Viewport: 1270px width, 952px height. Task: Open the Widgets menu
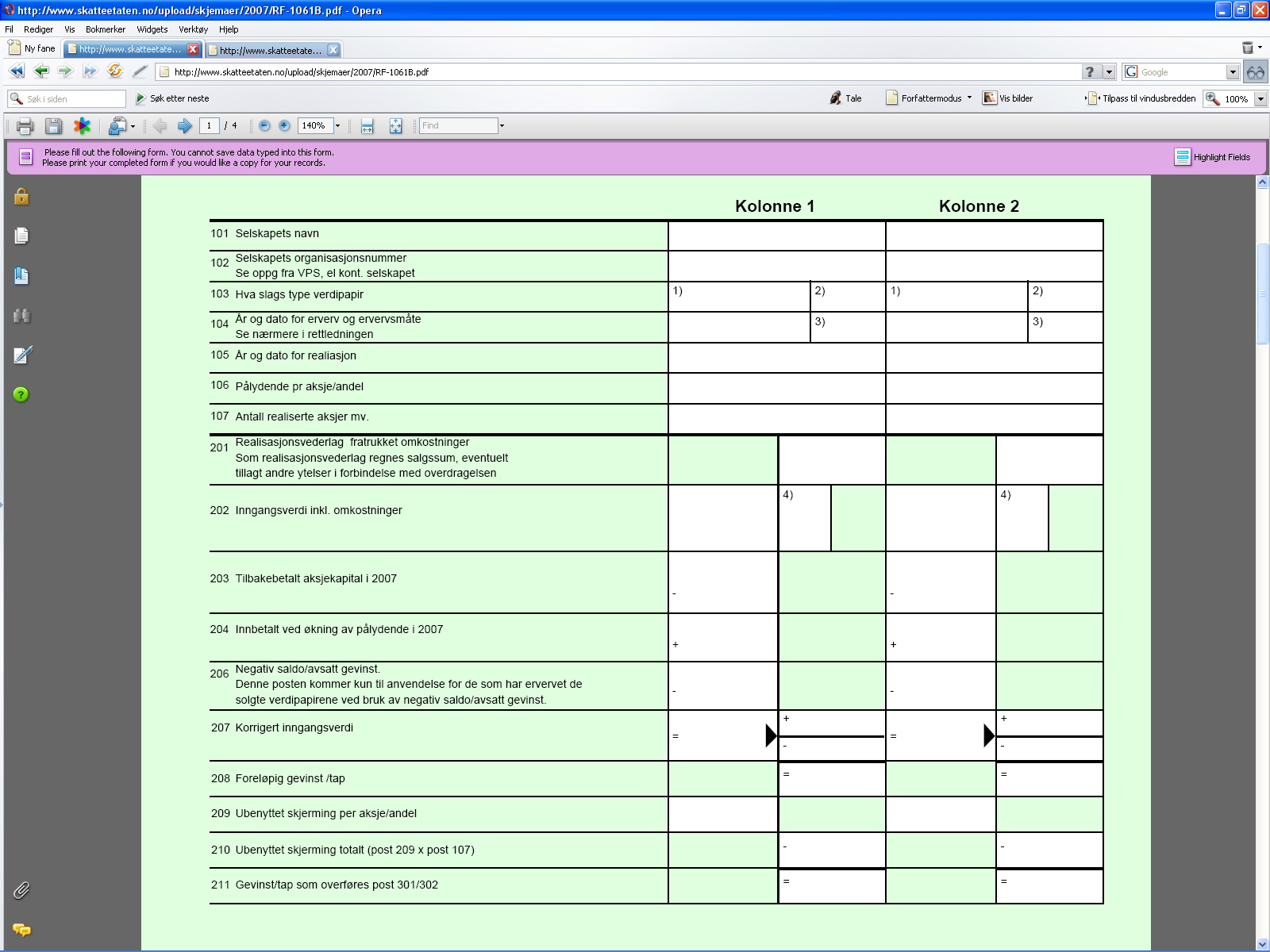tap(152, 29)
